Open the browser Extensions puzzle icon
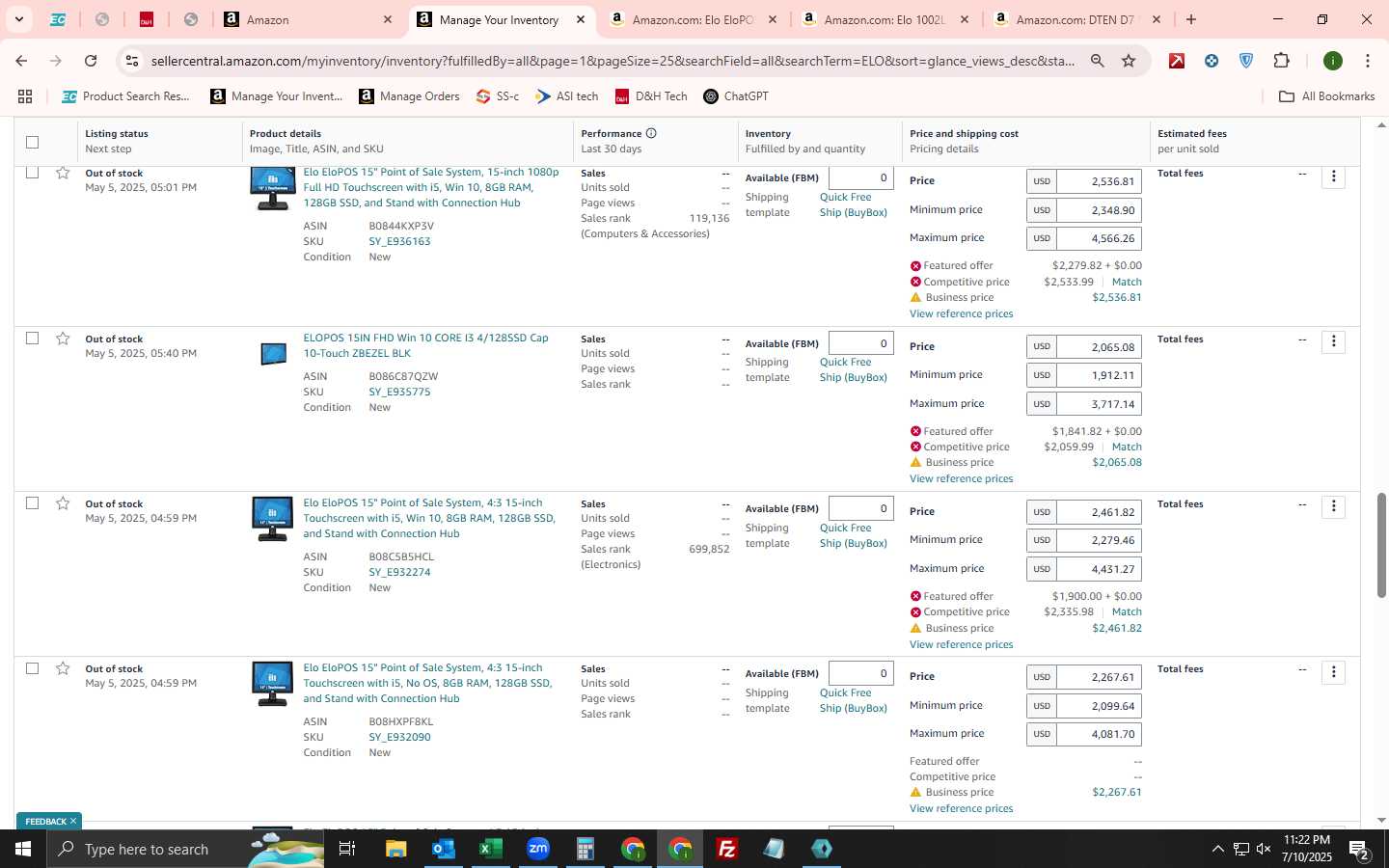Viewport: 1389px width, 868px height. [1281, 61]
